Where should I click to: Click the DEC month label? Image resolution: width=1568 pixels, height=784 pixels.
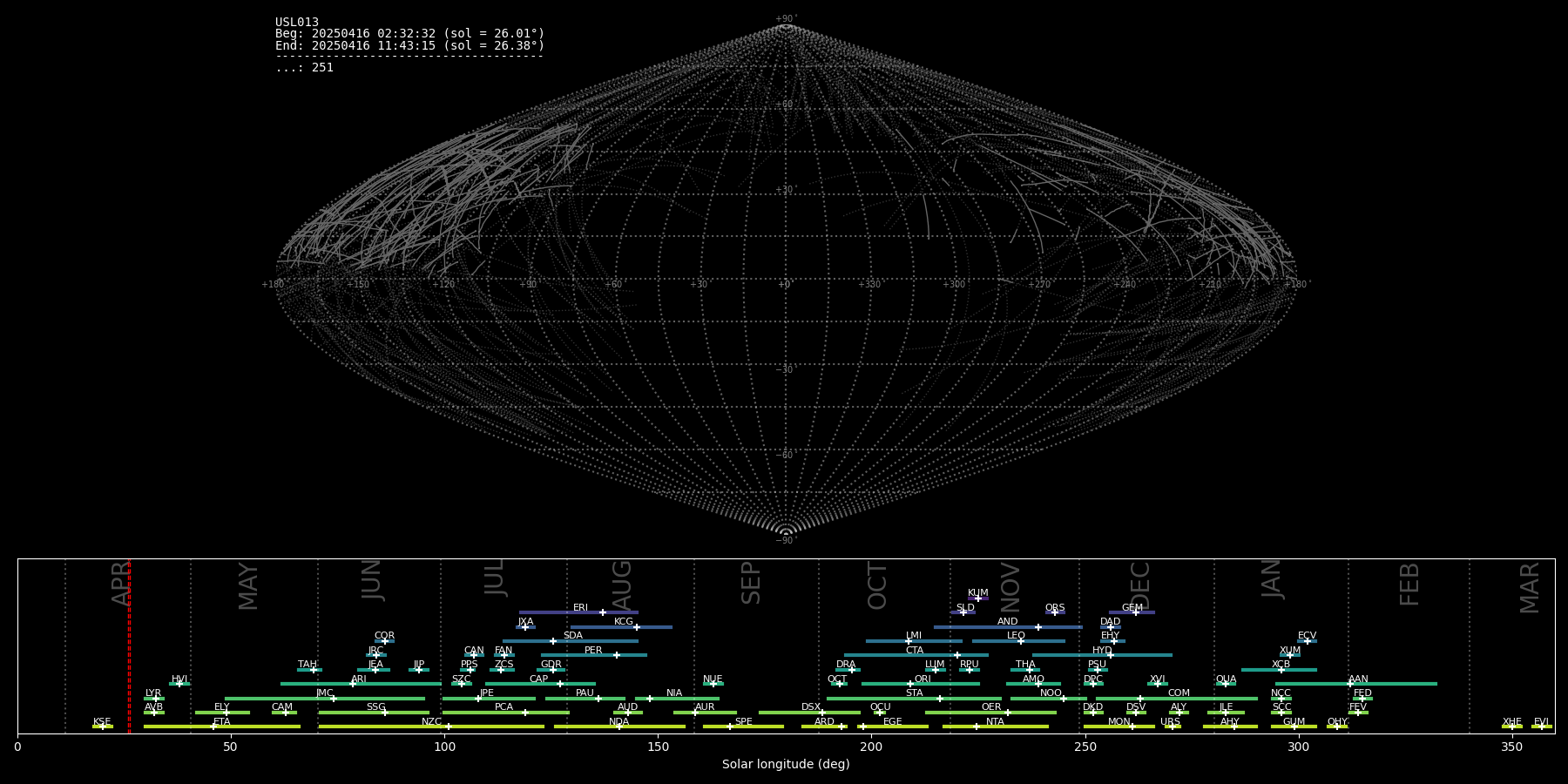click(1140, 585)
